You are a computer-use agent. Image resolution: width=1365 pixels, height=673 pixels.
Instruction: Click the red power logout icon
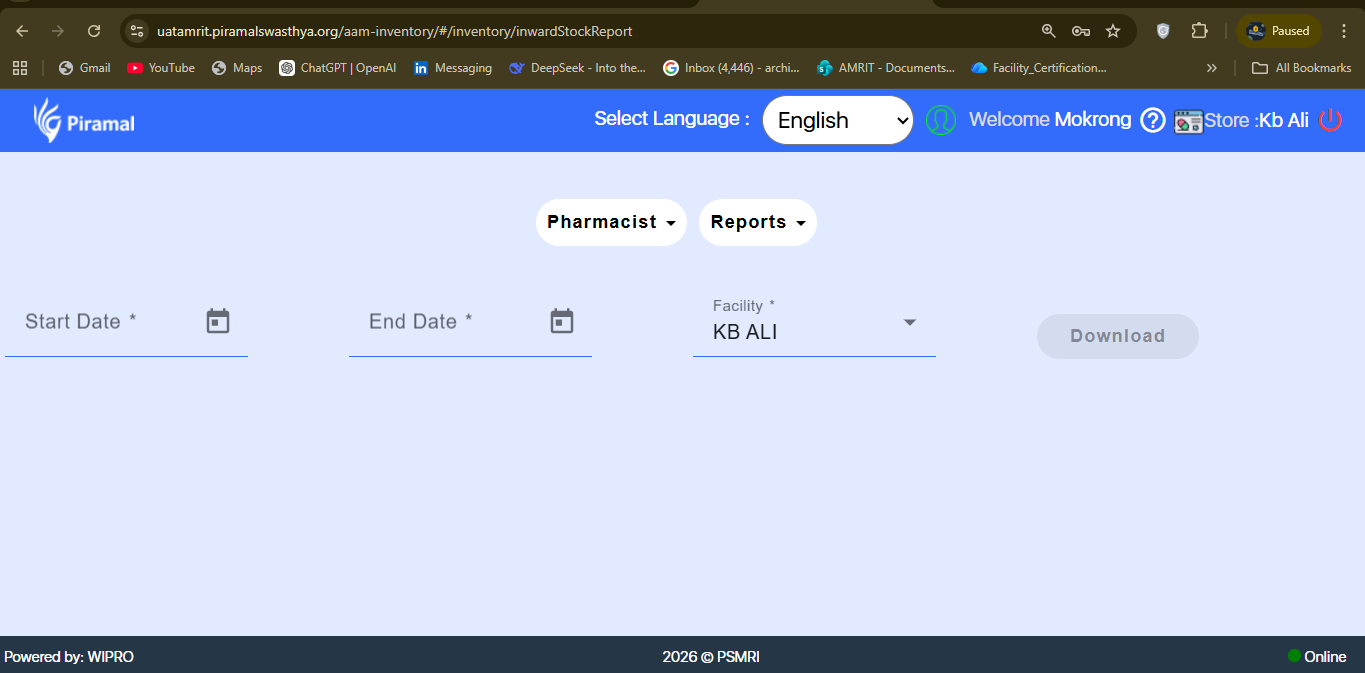tap(1330, 120)
